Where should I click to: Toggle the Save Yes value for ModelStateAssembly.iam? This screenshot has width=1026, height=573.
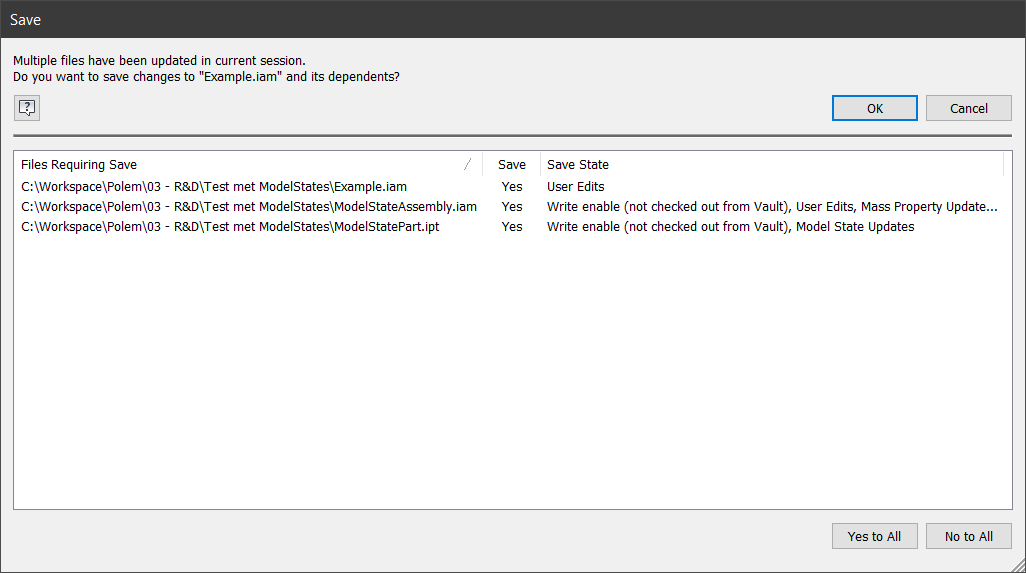(512, 207)
